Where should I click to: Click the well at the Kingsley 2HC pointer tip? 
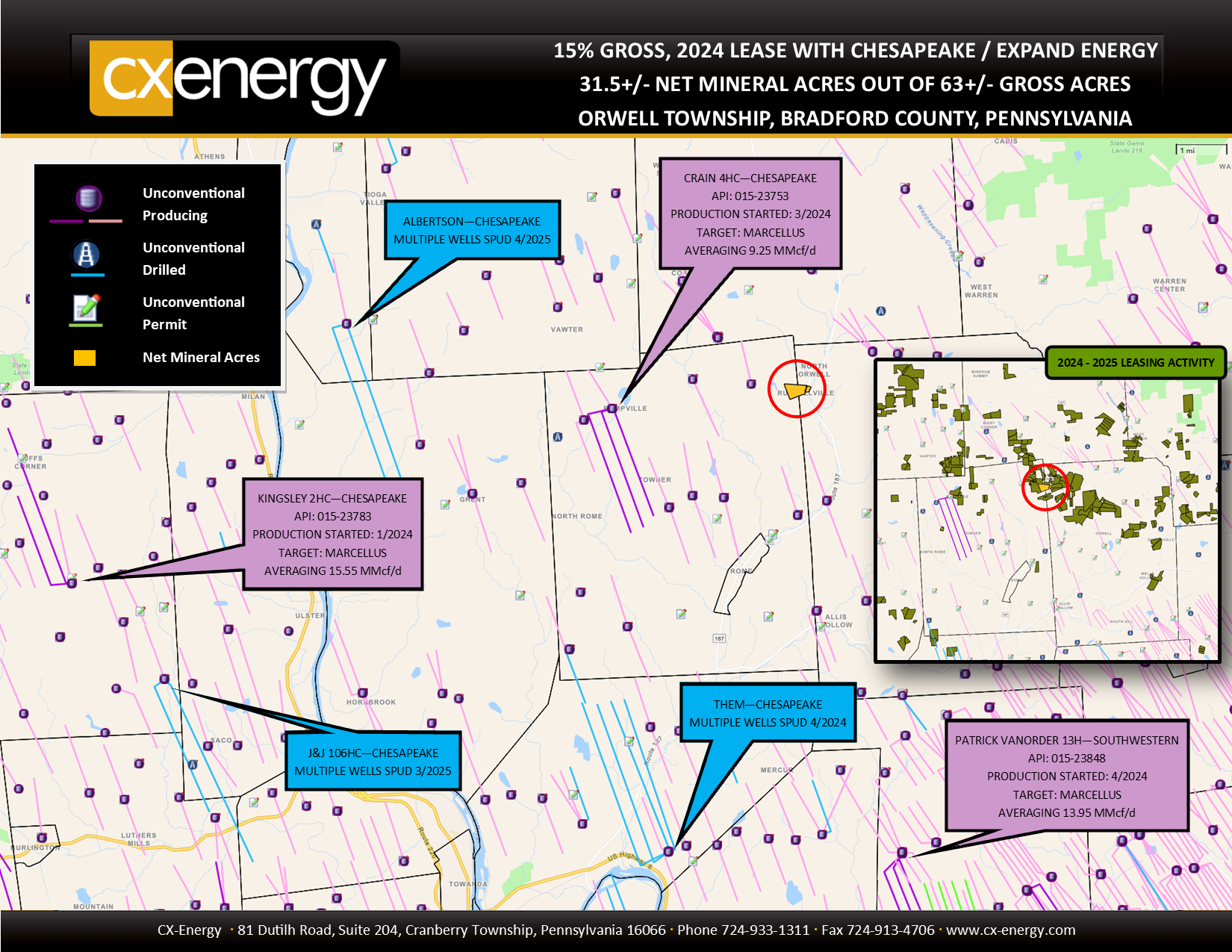(72, 582)
